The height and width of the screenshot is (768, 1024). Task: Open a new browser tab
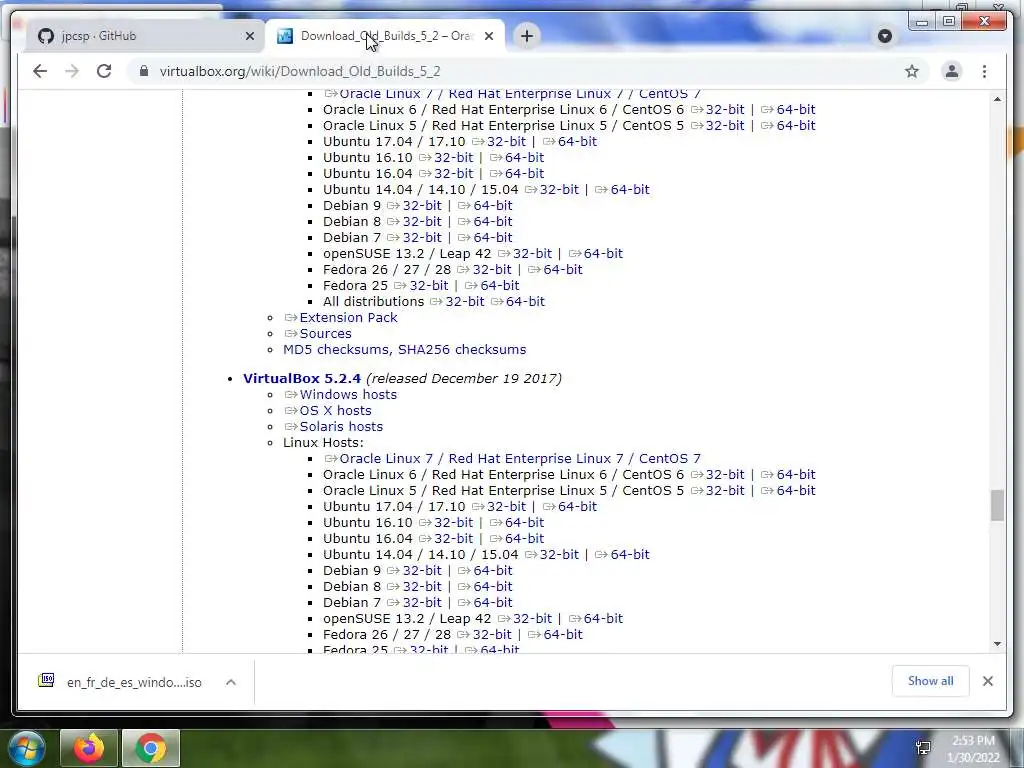(527, 36)
